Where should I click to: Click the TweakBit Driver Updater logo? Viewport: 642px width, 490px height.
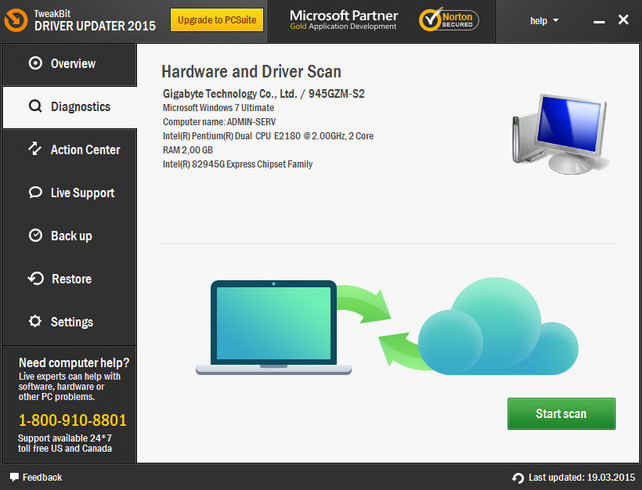click(x=80, y=20)
